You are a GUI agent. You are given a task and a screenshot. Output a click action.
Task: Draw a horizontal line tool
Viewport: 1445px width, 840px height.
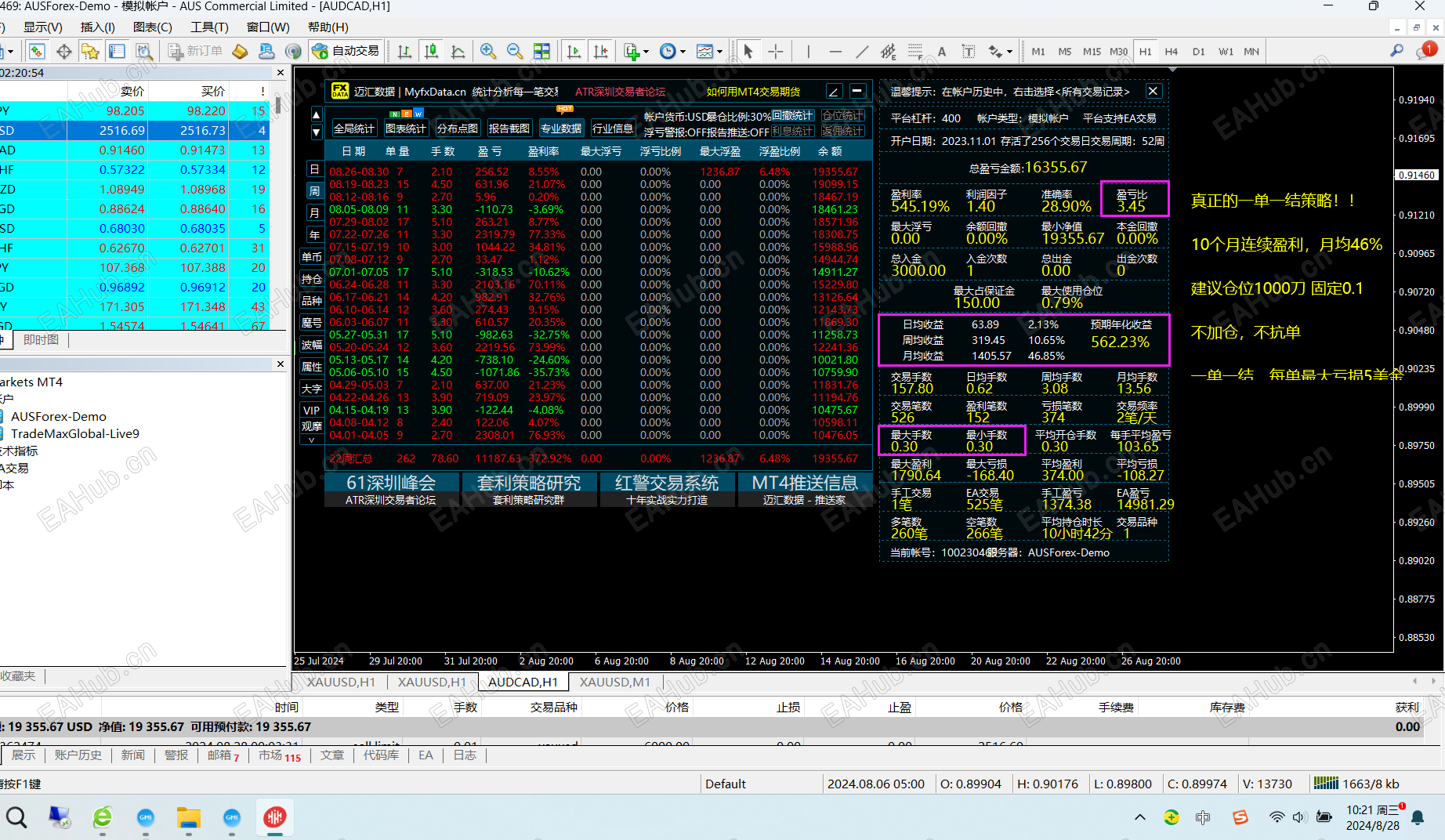coord(835,52)
